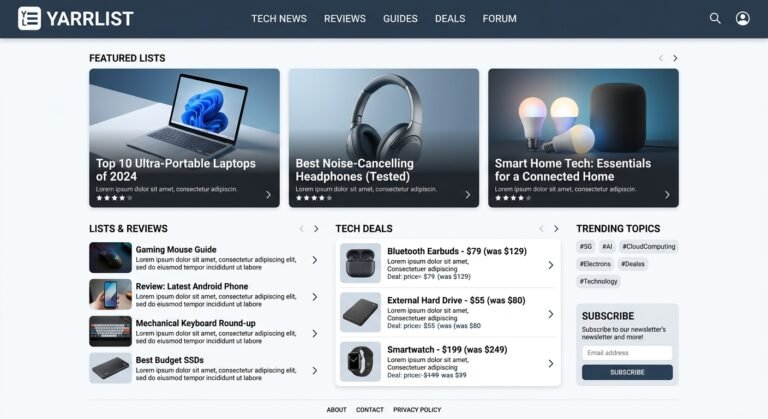Viewport: 768px width, 419px height.
Task: Click the mechanical keyboard thumbnail
Action: 110,331
